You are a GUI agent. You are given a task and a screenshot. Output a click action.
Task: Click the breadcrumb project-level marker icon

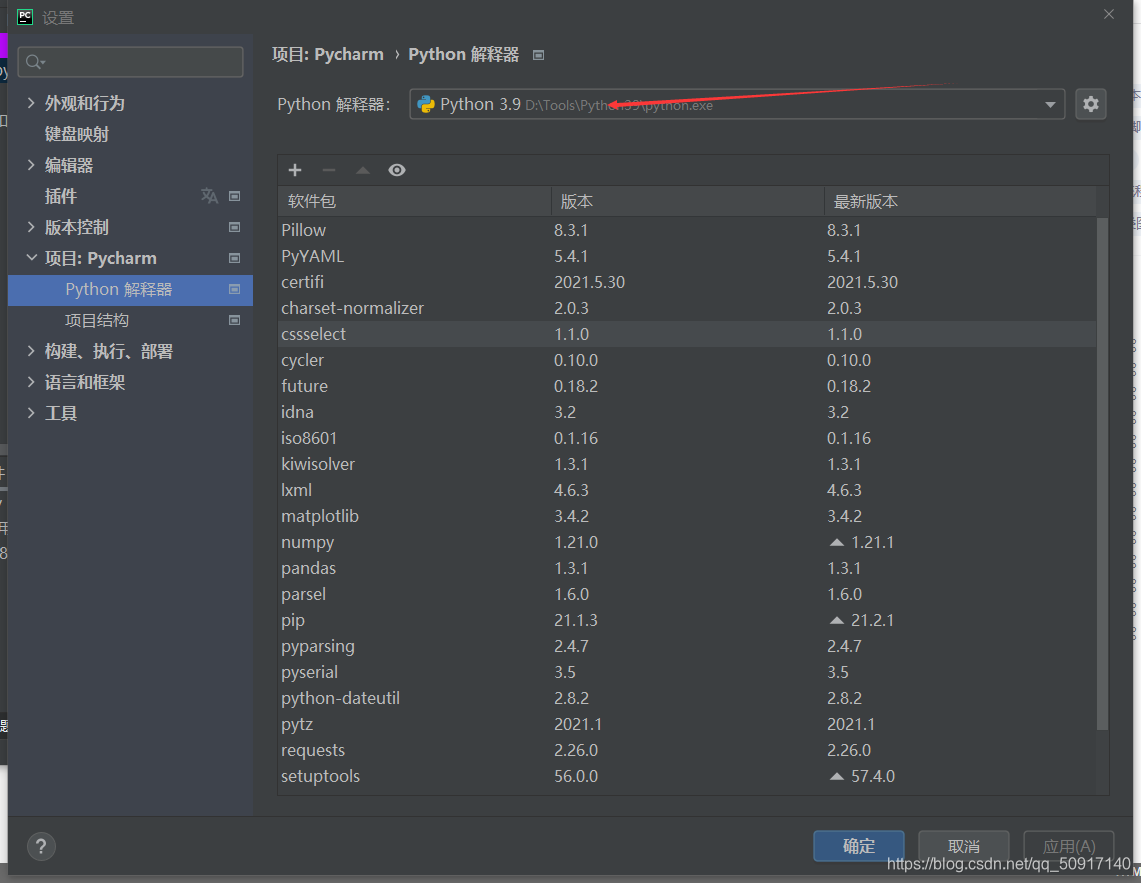(x=538, y=55)
